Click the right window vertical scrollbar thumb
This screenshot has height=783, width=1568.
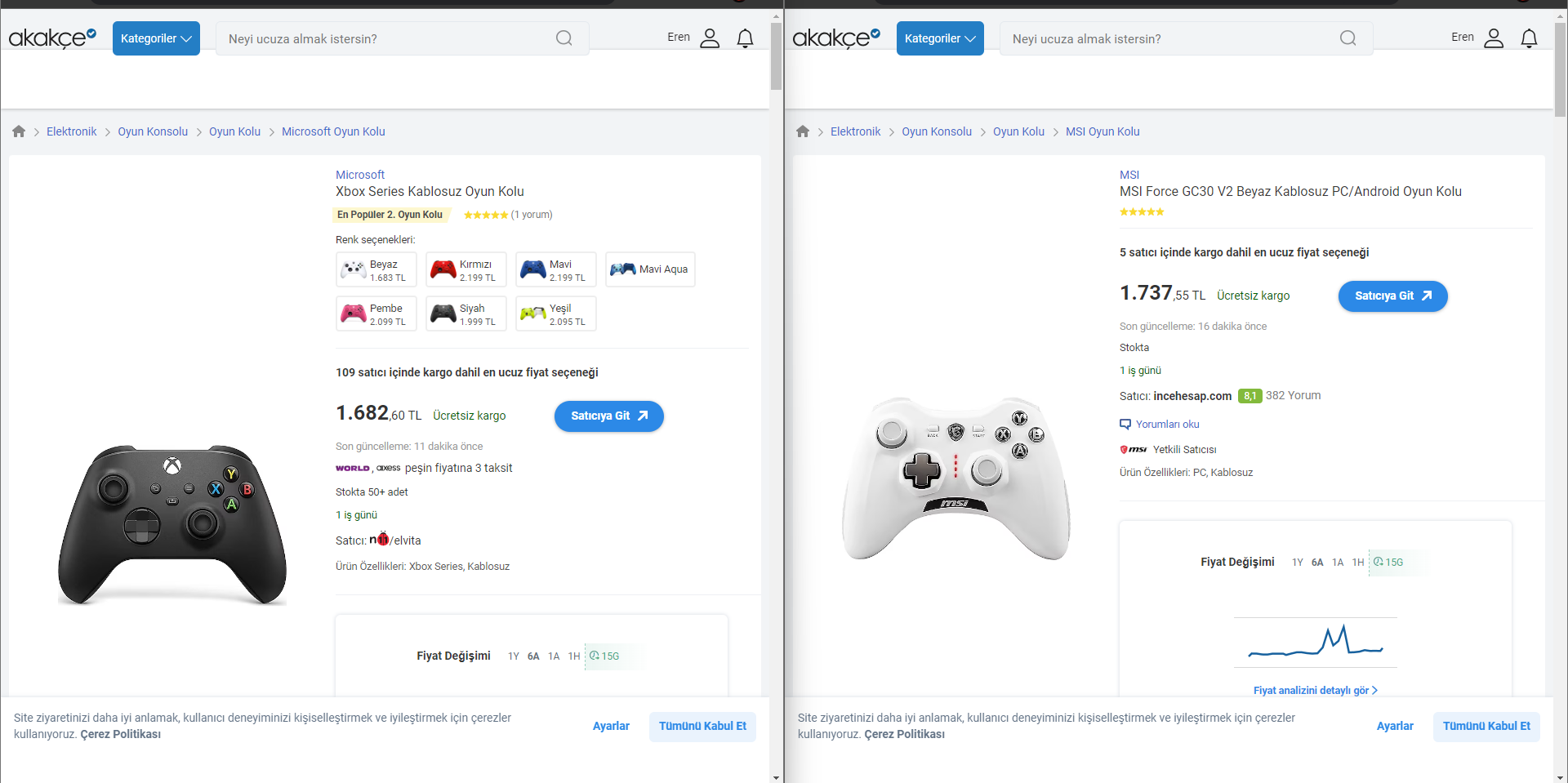click(x=1560, y=69)
